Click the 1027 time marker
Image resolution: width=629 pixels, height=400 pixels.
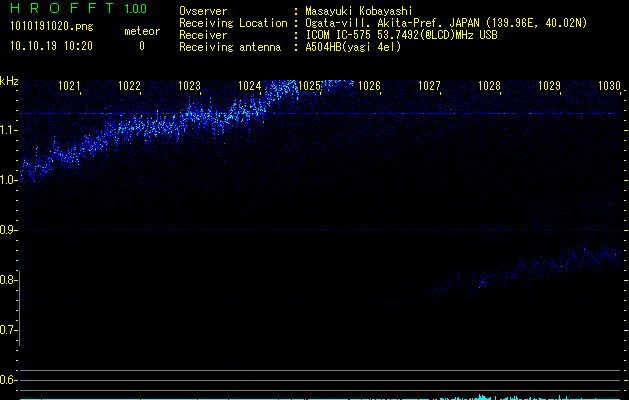[429, 85]
